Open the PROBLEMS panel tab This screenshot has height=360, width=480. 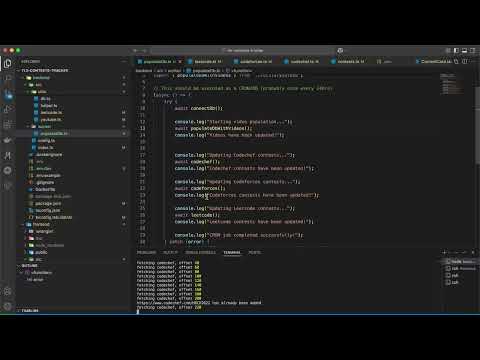[x=146, y=252]
